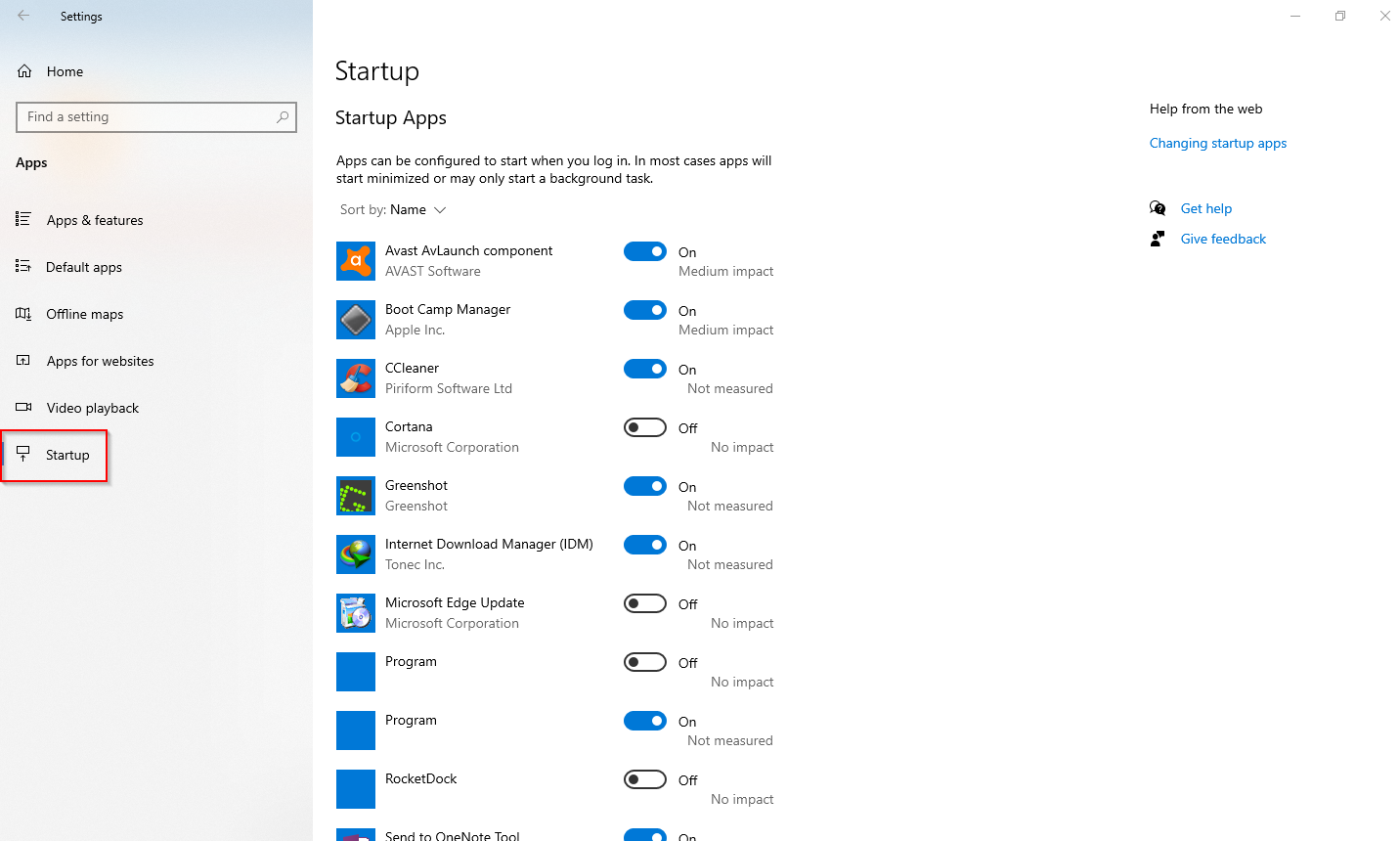Image resolution: width=1400 pixels, height=841 pixels.
Task: Click the 'RocketDock' app name
Action: point(421,778)
